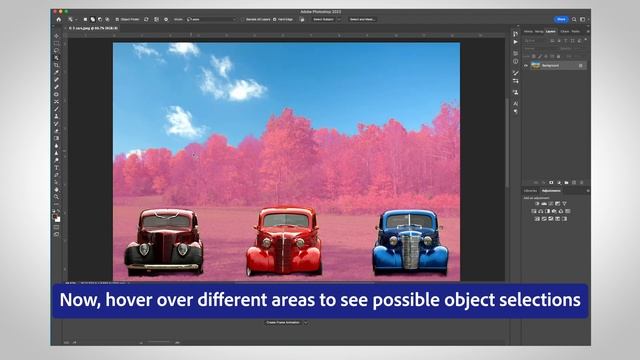Open the Select Subject dropdown arrow

(339, 19)
